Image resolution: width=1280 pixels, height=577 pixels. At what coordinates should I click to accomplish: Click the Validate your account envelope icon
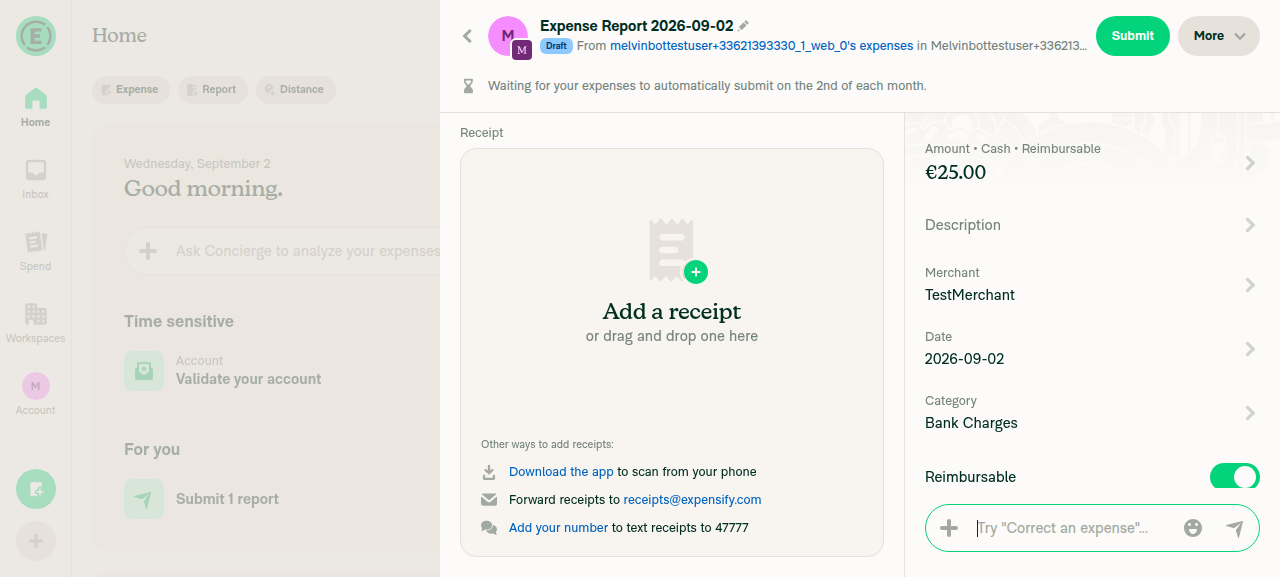144,370
